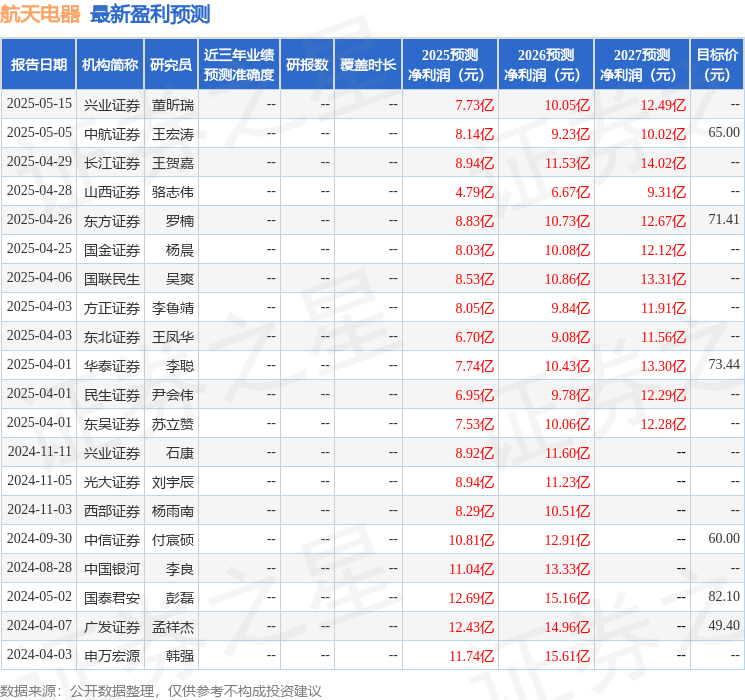Click institution 国金证券
745x700 pixels.
(x=112, y=250)
